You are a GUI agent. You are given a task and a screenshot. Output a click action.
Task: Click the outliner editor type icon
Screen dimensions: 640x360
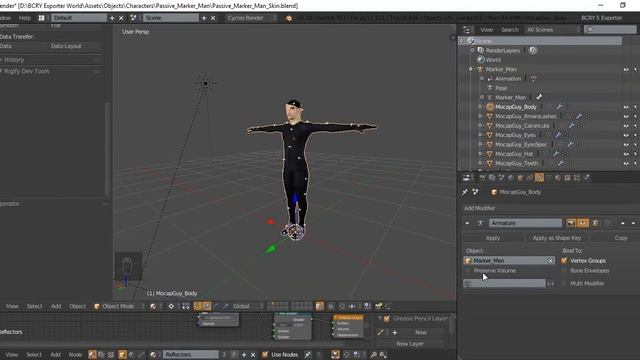pyautogui.click(x=467, y=29)
